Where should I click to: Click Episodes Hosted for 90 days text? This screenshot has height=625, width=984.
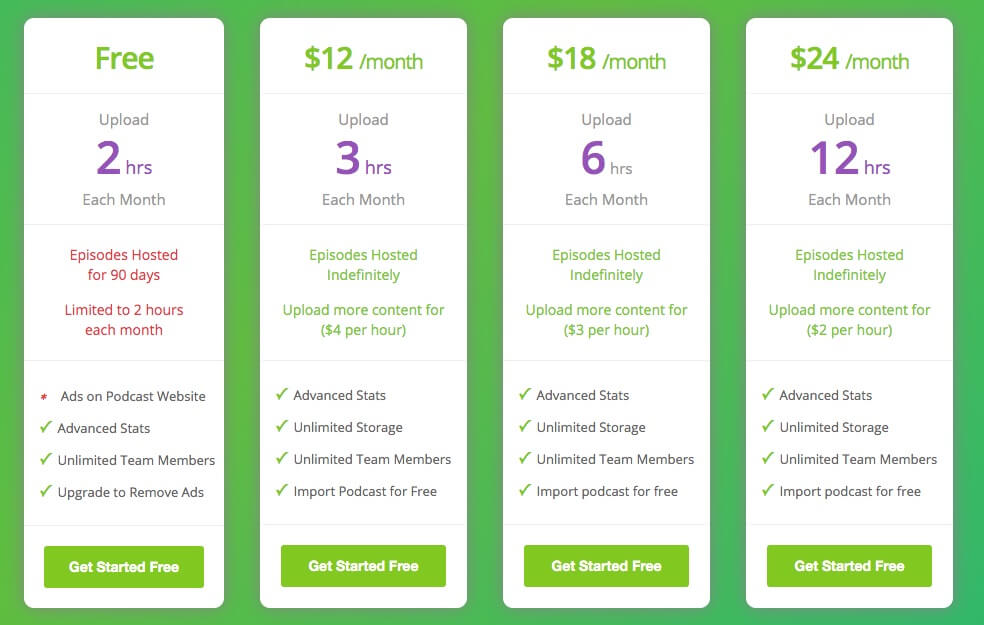click(124, 265)
